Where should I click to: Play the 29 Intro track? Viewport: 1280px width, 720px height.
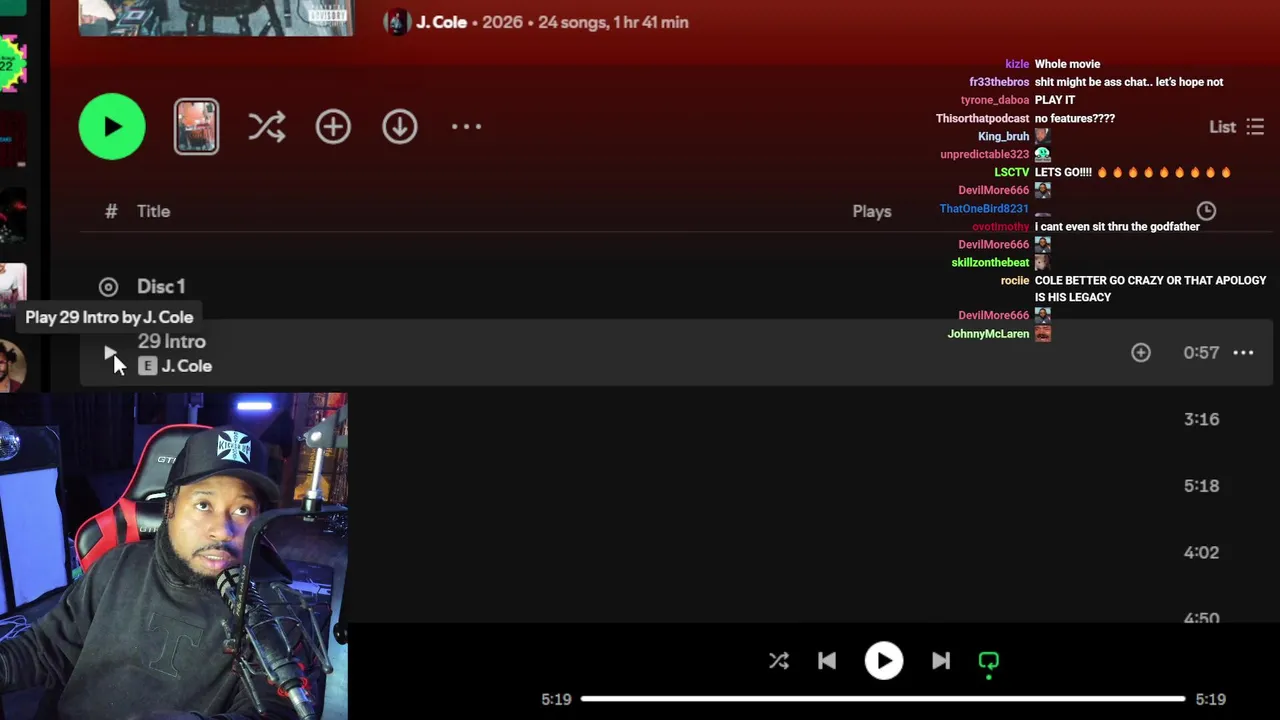coord(110,353)
